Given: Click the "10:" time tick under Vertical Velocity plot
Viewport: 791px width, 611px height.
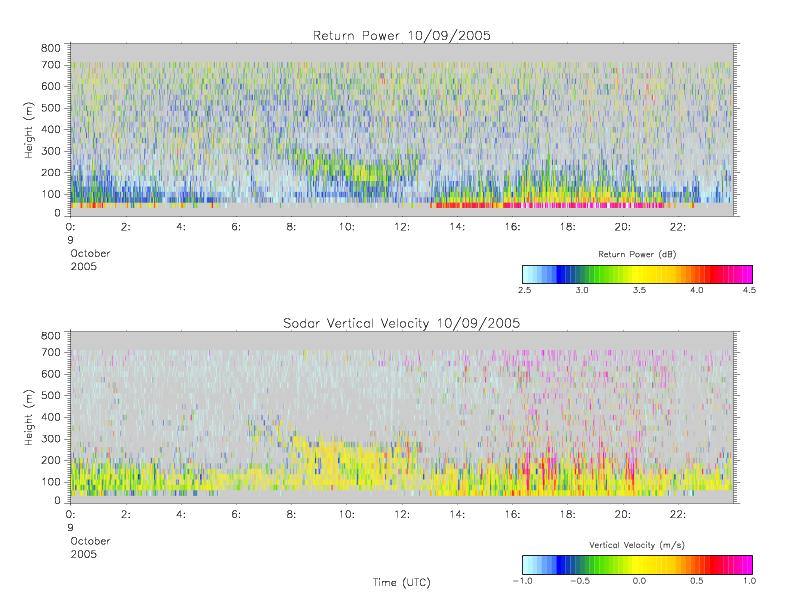Looking at the screenshot, I should coord(347,515).
